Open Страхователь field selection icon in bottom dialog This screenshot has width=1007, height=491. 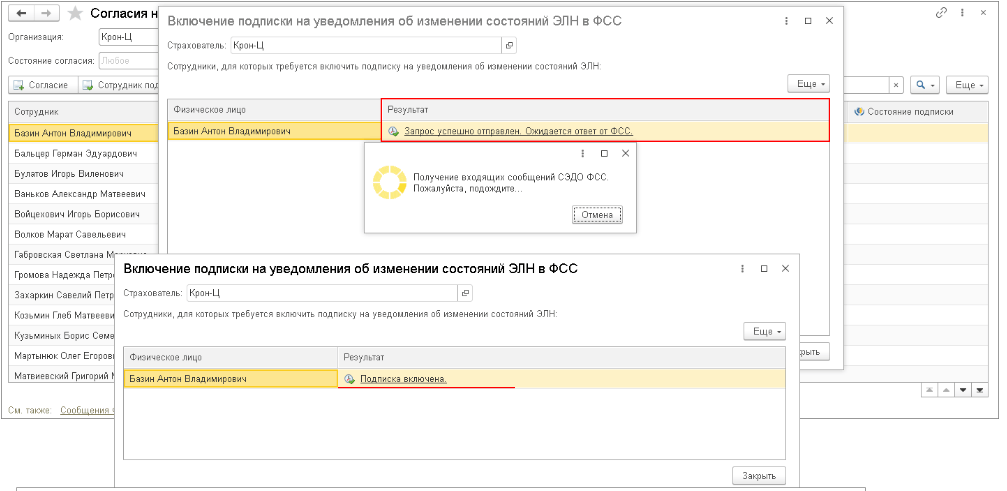click(464, 293)
